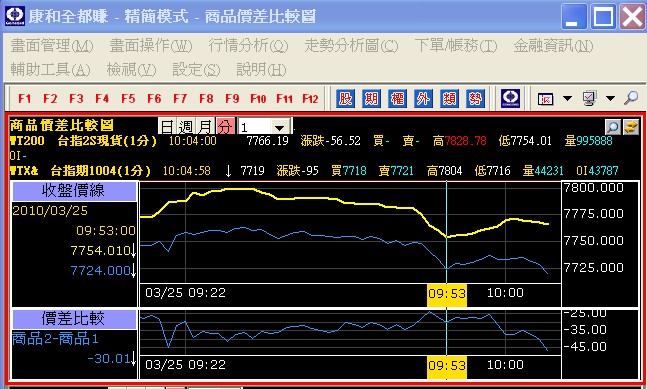This screenshot has width=647, height=389.
Task: Switch chart period to 日 daily
Action: 167,126
